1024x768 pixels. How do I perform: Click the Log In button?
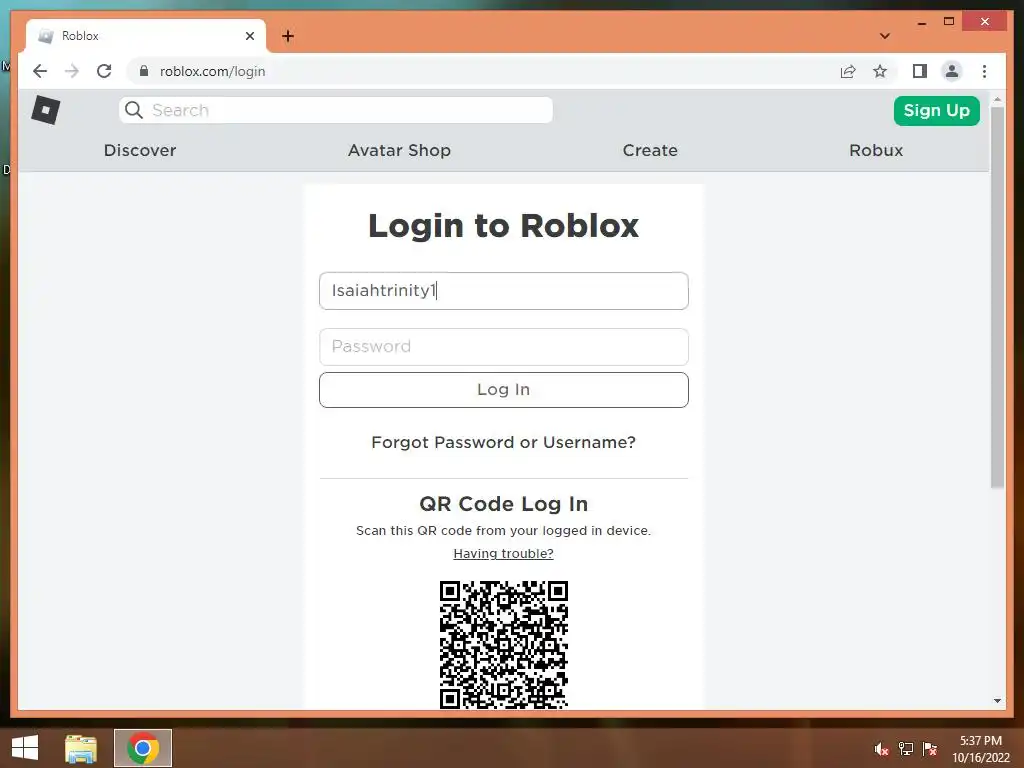point(504,390)
